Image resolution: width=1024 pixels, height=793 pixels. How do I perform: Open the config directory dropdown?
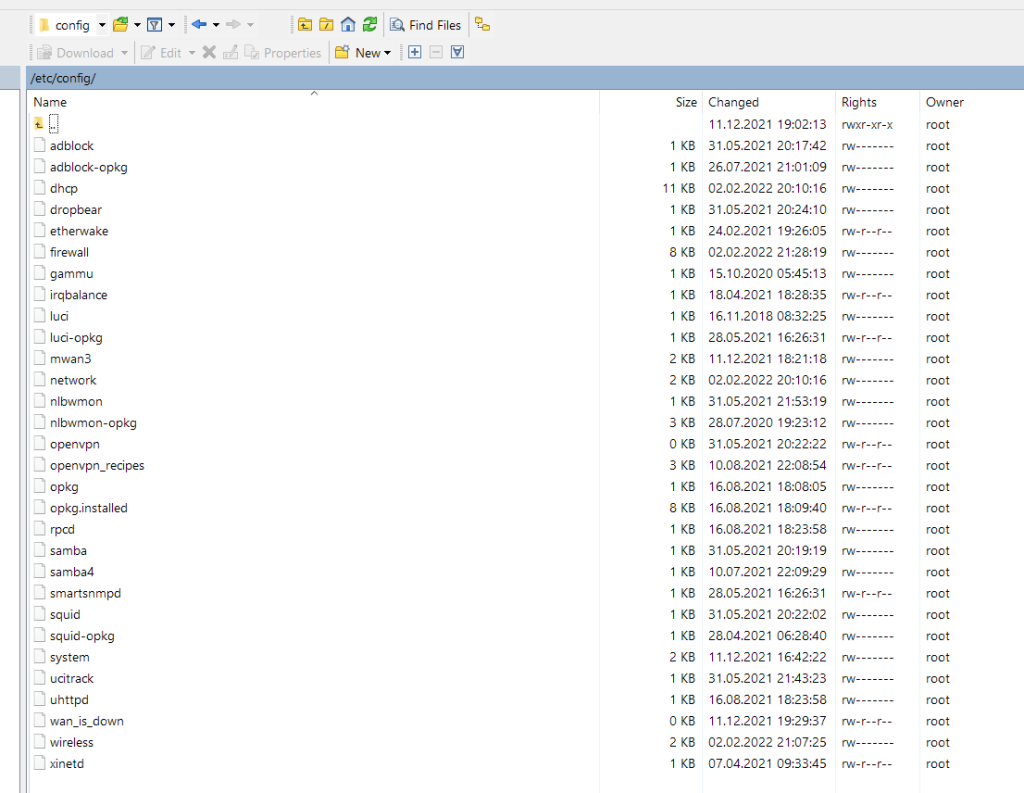(102, 25)
